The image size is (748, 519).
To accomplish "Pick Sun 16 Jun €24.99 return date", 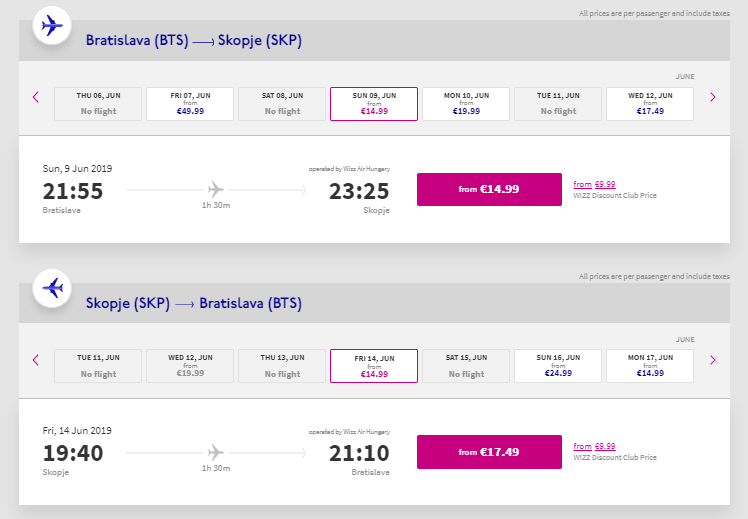I will pyautogui.click(x=558, y=366).
